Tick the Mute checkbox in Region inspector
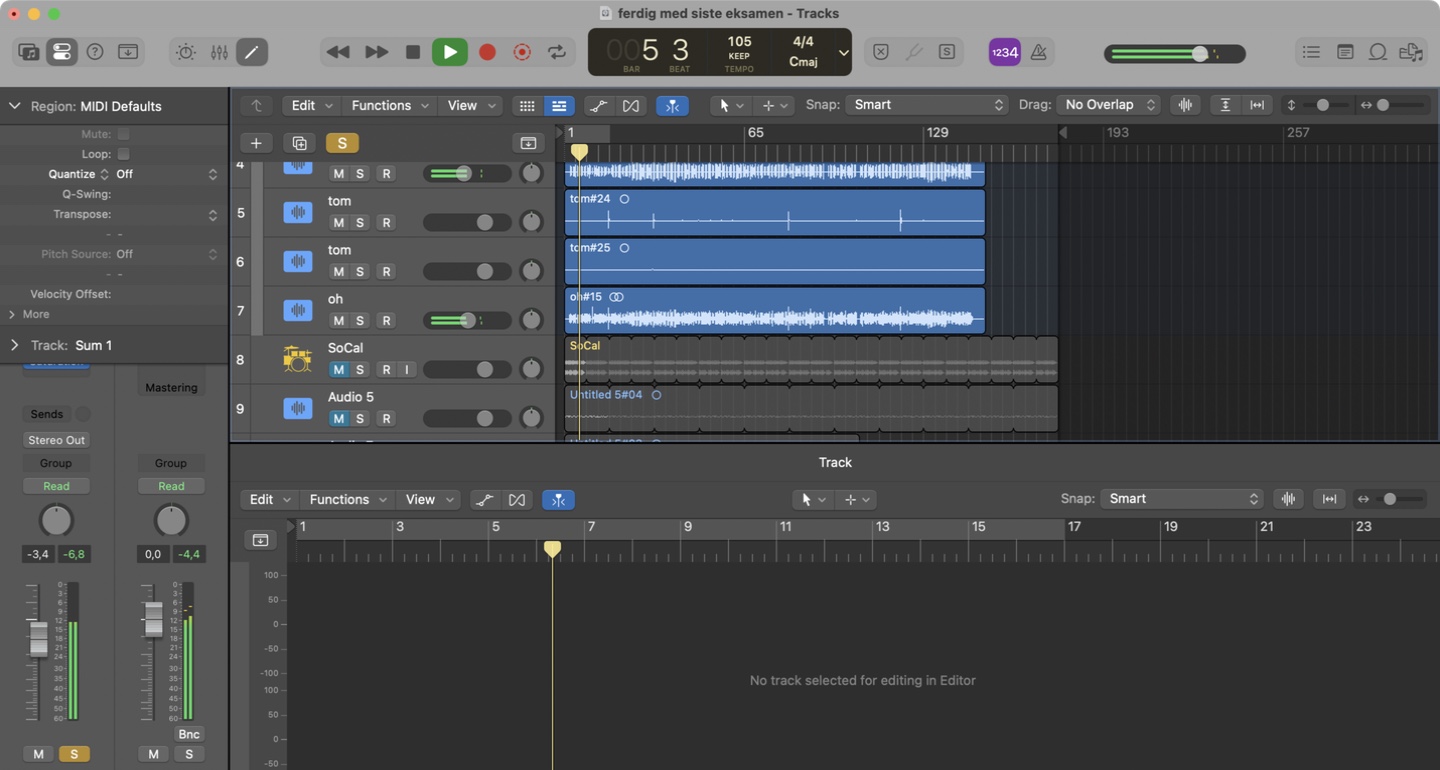This screenshot has width=1440, height=770. click(x=124, y=134)
